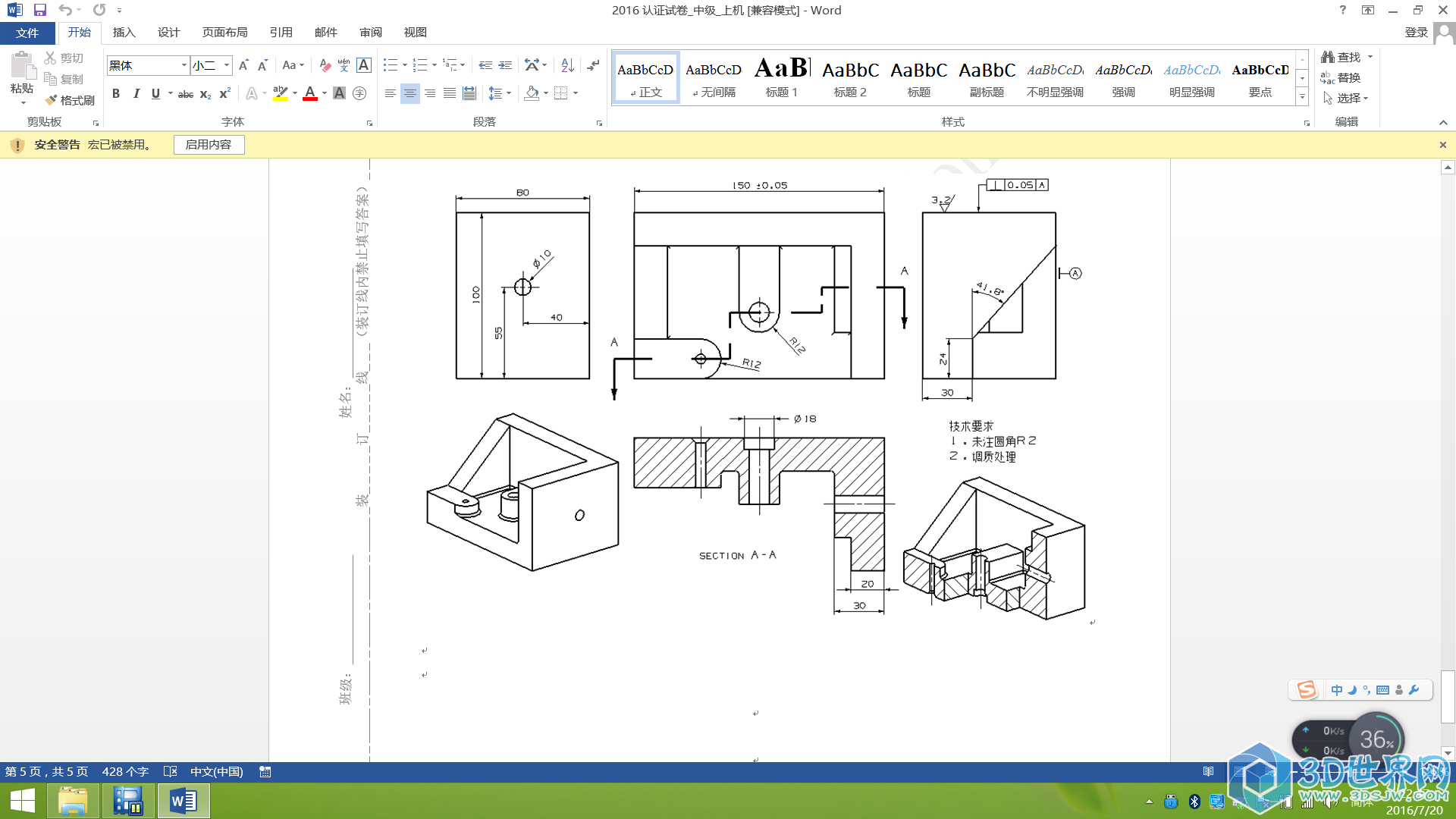Expand the styles gallery more button
The height and width of the screenshot is (819, 1456).
click(x=1302, y=97)
